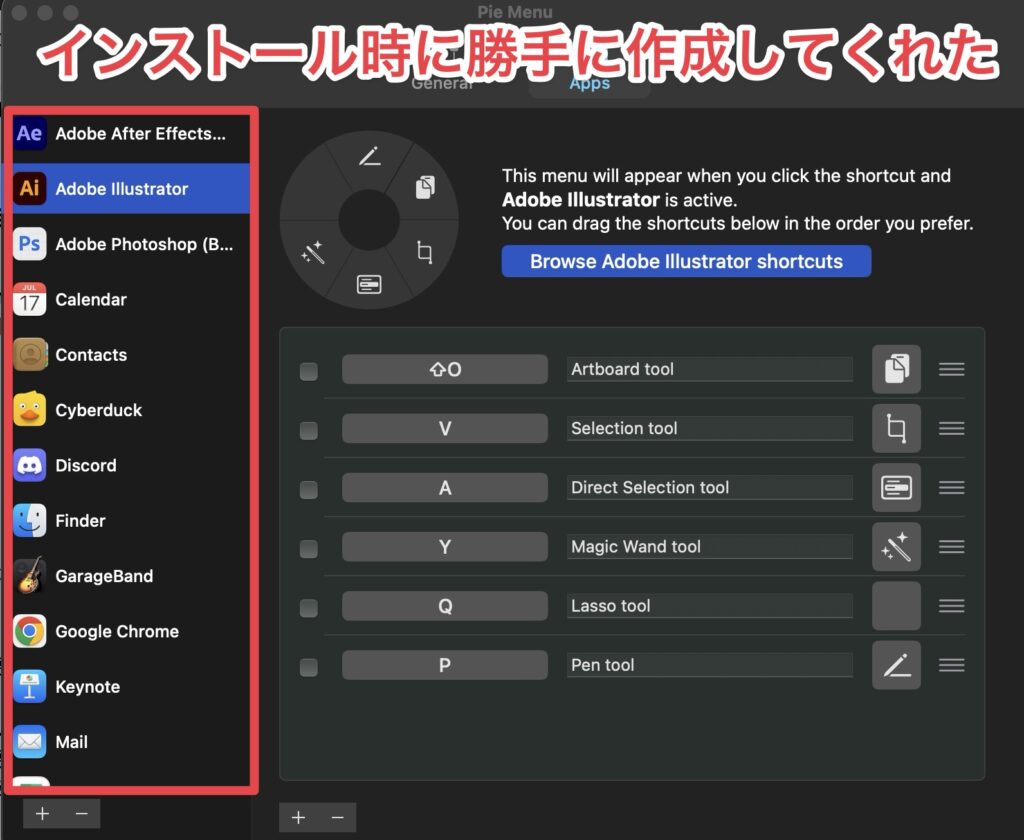Click the magic wand segment in the pie preview
Image resolution: width=1024 pixels, height=840 pixels.
313,252
